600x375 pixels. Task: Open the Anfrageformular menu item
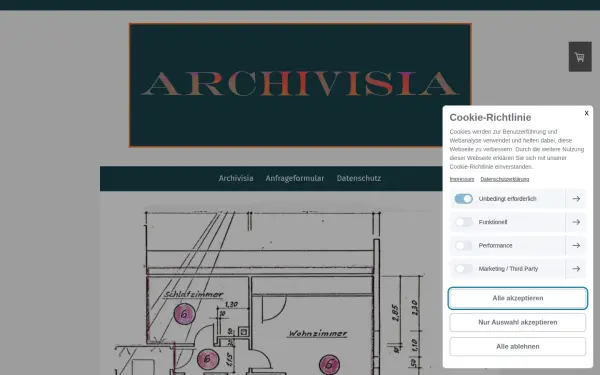pos(295,178)
